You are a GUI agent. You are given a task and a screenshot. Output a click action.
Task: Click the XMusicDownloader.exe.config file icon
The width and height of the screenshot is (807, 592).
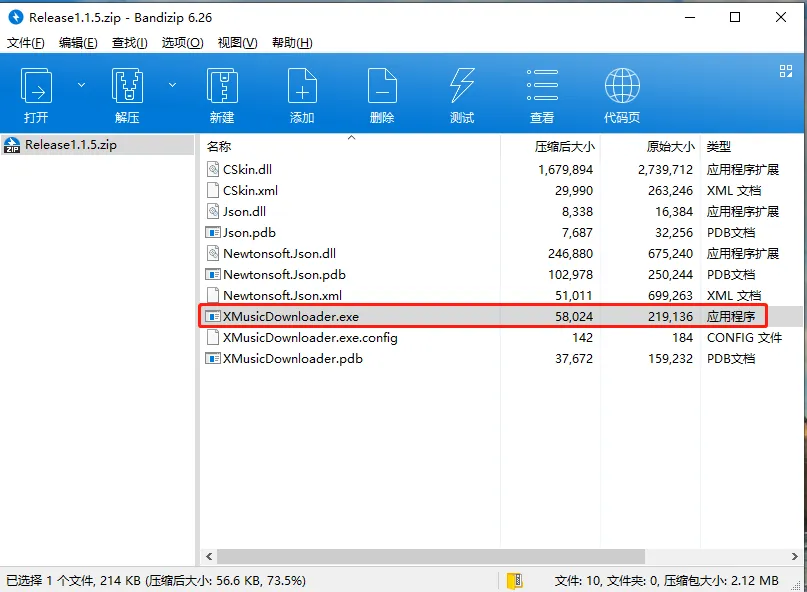coord(213,338)
